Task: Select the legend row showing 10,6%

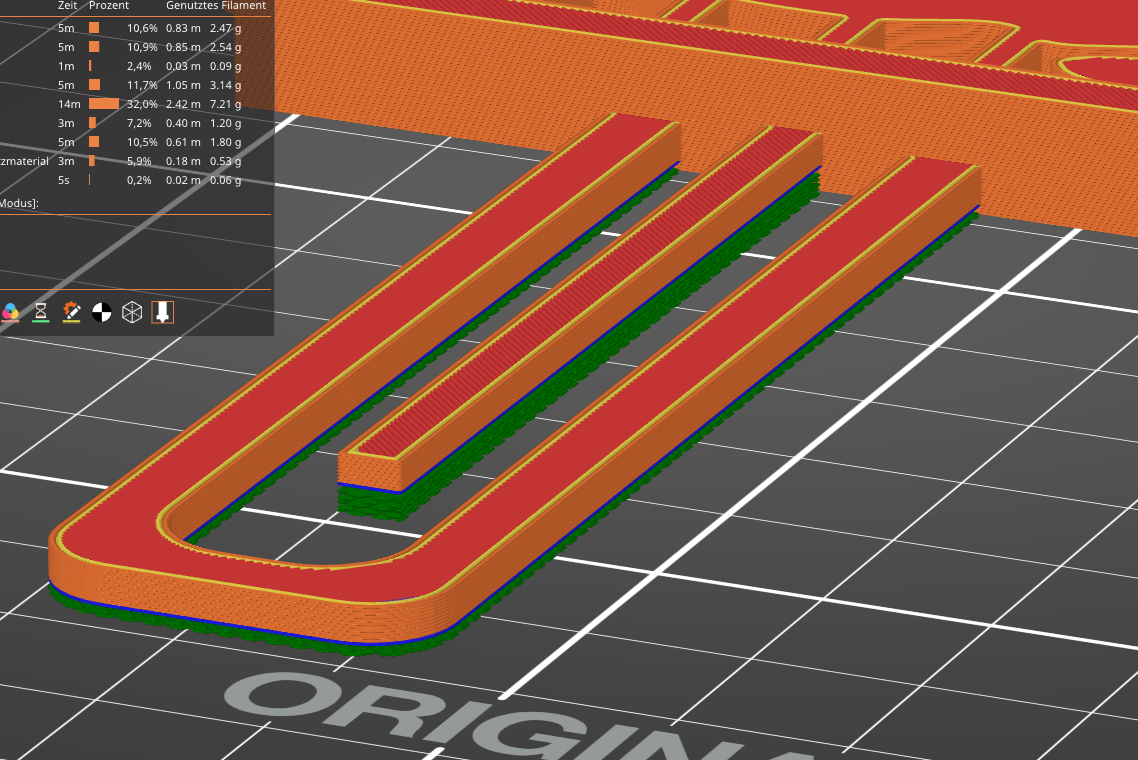Action: [x=136, y=28]
